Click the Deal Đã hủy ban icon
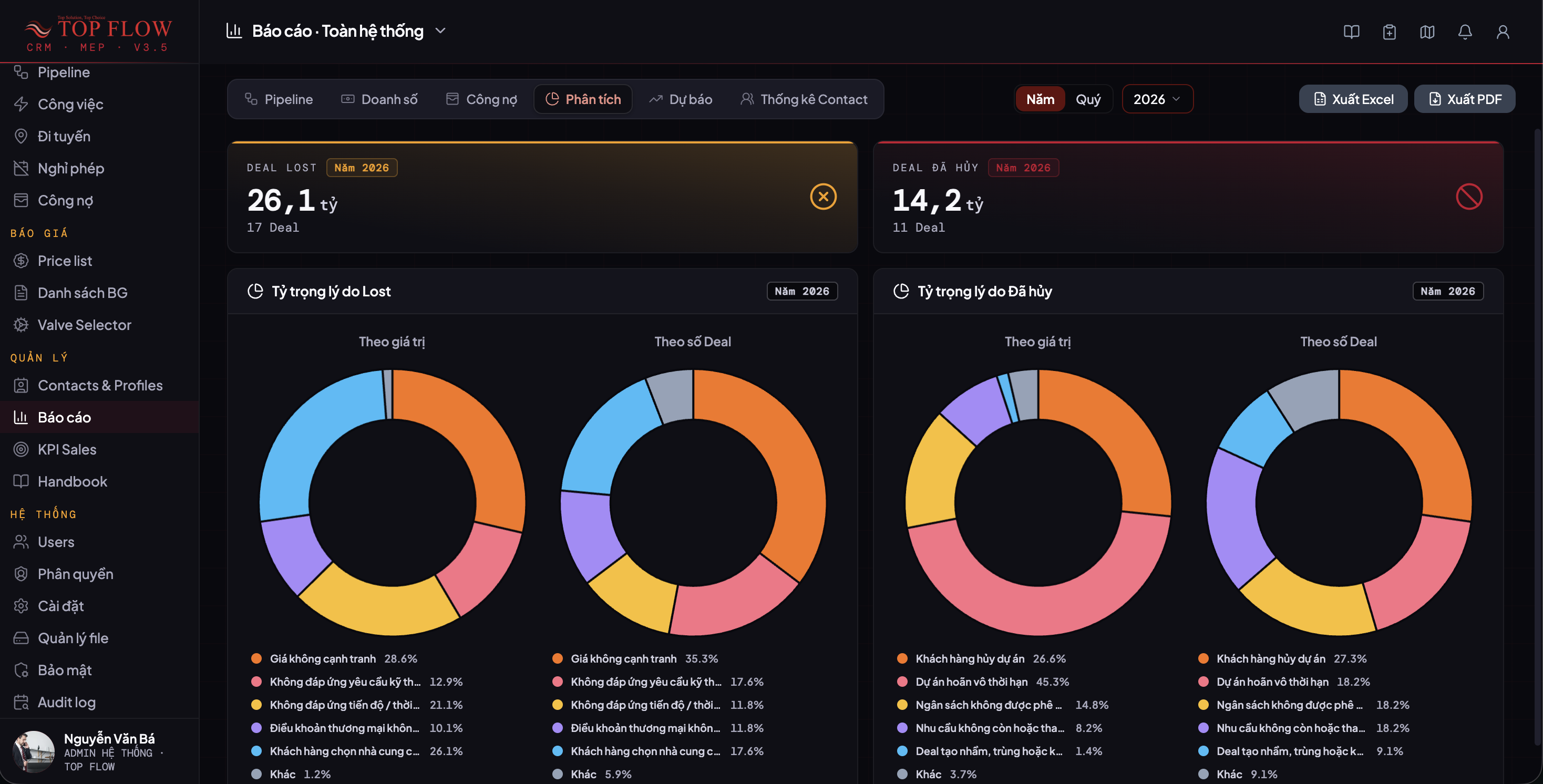 coord(1469,197)
